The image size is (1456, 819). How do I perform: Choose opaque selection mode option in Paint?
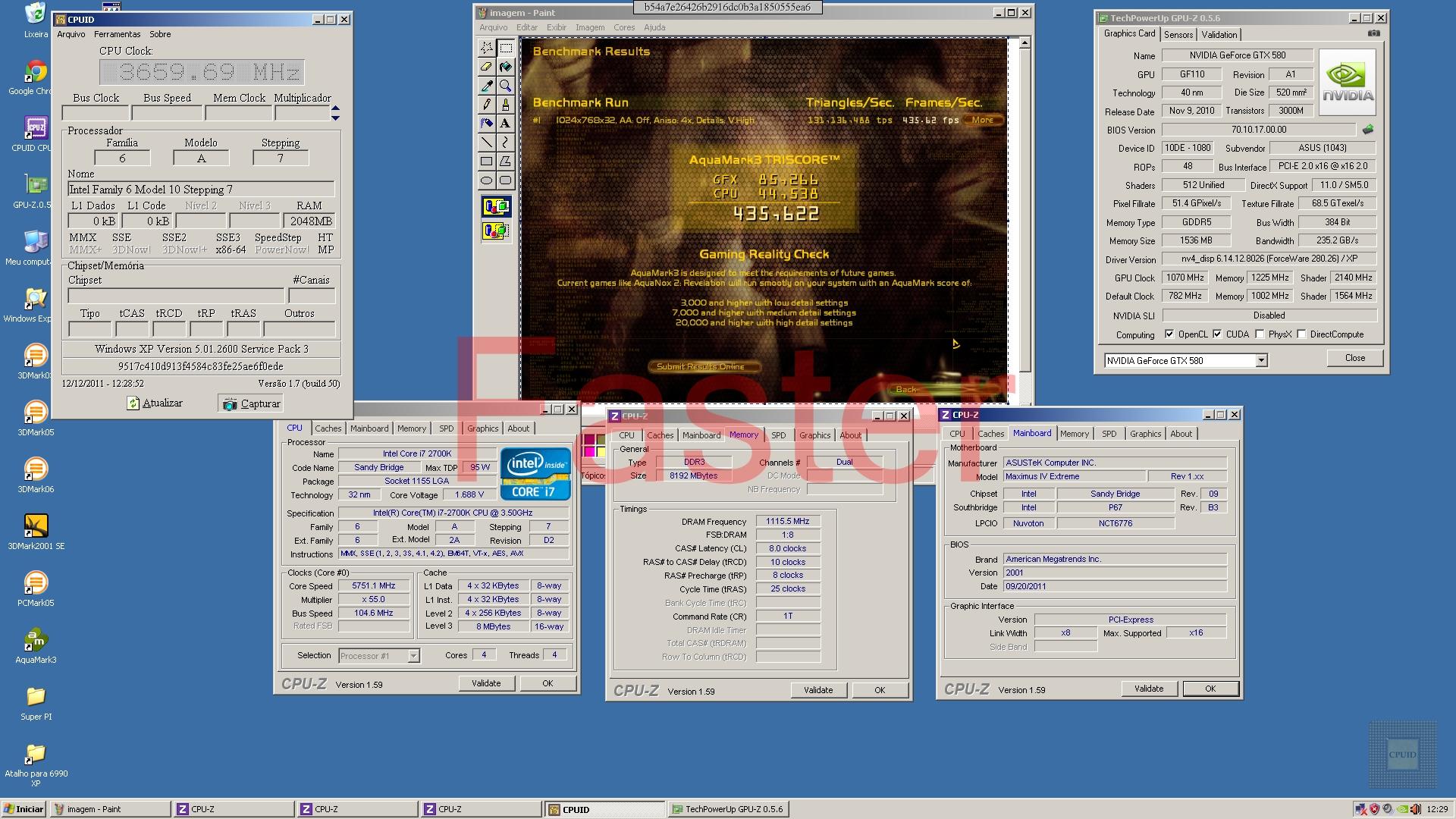click(497, 206)
